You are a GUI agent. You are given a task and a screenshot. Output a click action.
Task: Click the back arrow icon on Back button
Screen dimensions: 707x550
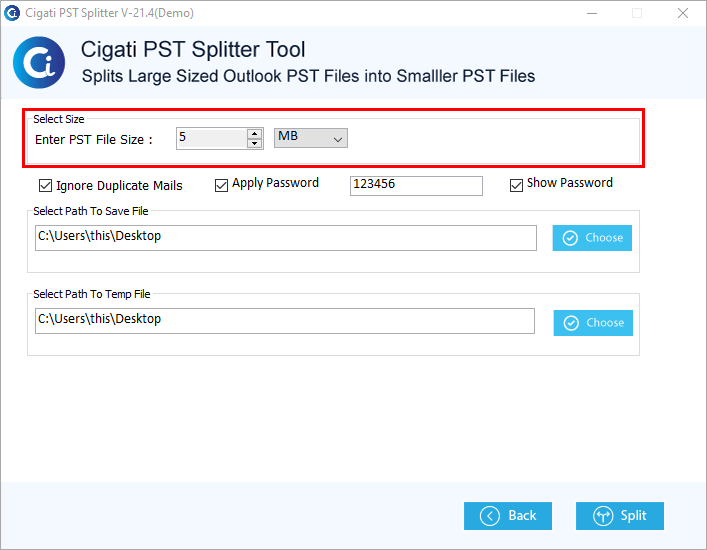click(490, 516)
